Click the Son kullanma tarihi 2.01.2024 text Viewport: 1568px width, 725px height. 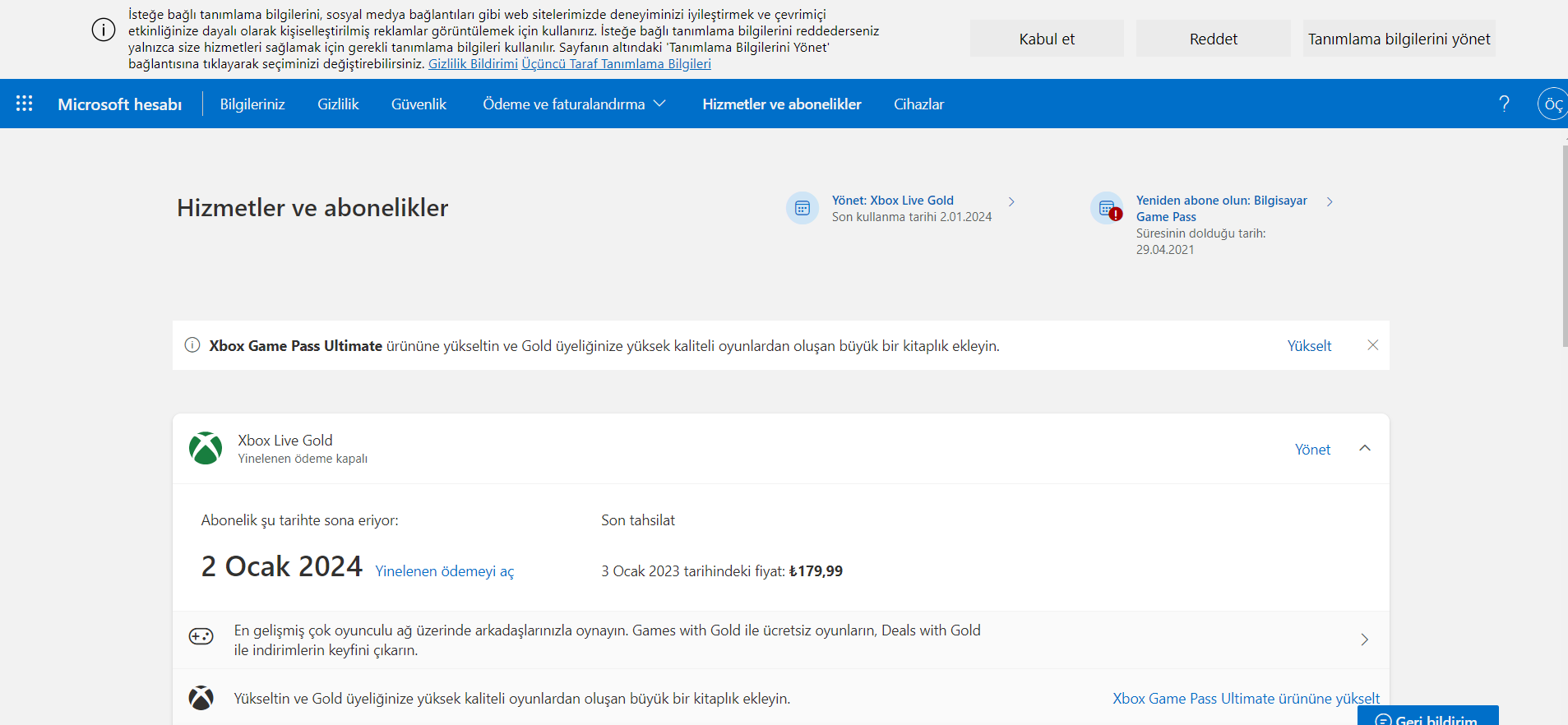(912, 217)
